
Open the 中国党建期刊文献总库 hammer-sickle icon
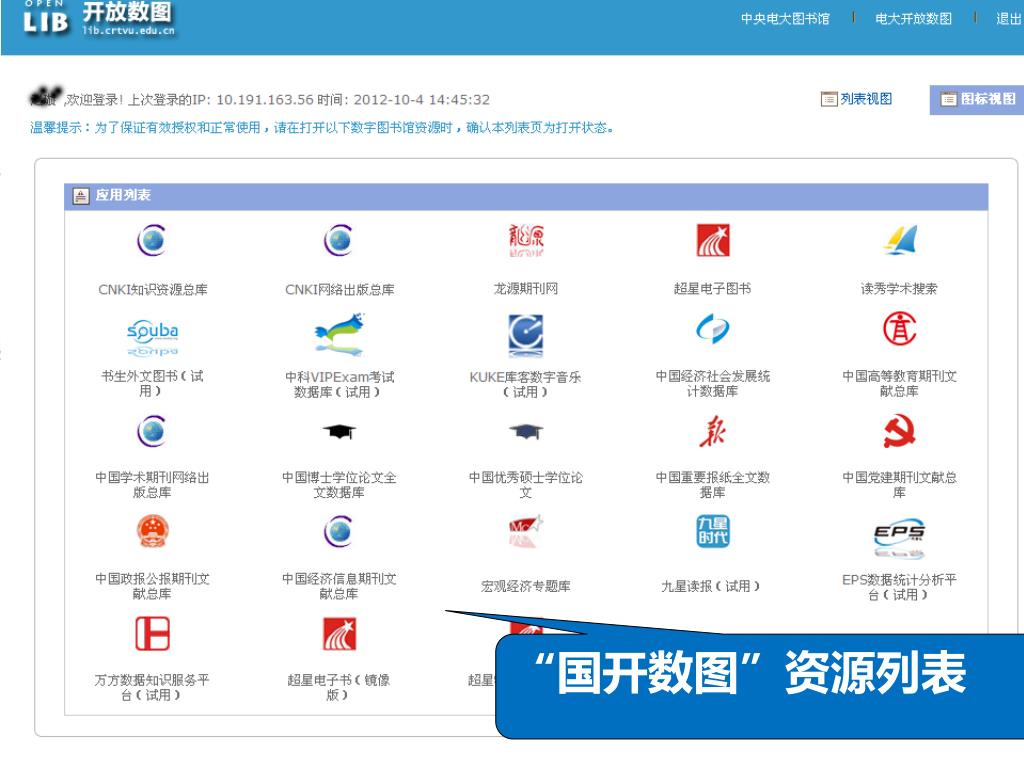coord(900,431)
